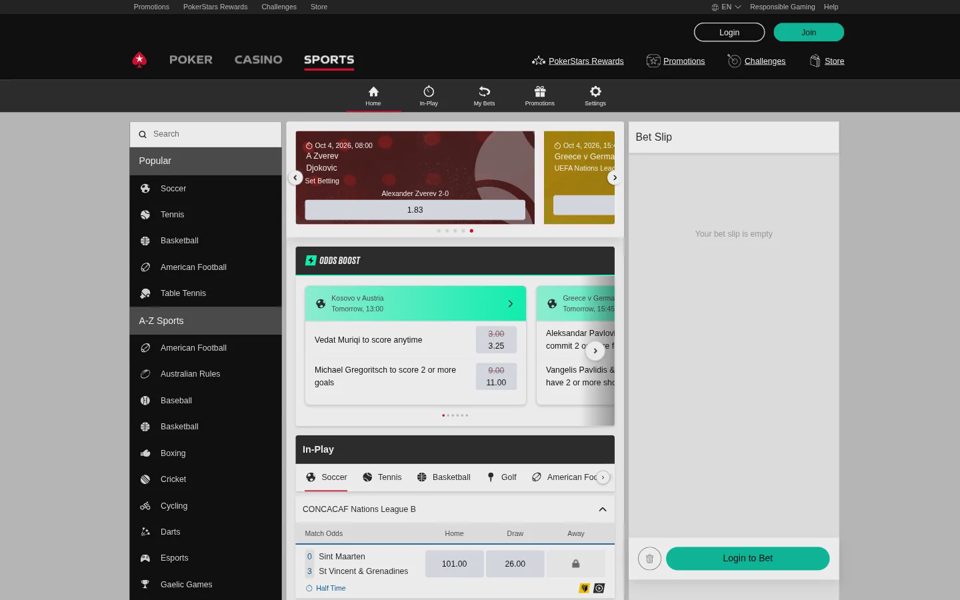Viewport: 960px width, 600px height.
Task: Select Michael Gregoritsch boosted odds 11.00
Action: pyautogui.click(x=496, y=377)
